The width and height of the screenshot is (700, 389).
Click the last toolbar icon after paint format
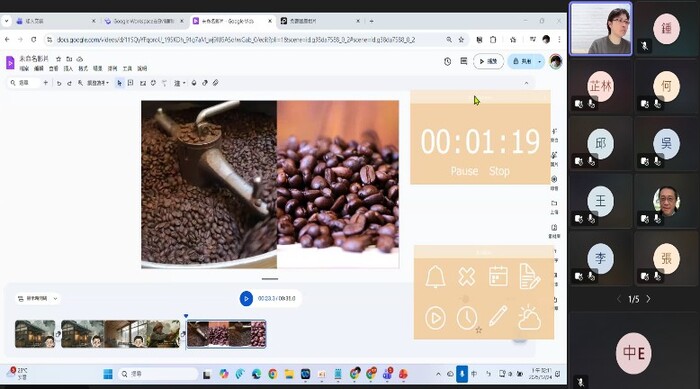(216, 83)
